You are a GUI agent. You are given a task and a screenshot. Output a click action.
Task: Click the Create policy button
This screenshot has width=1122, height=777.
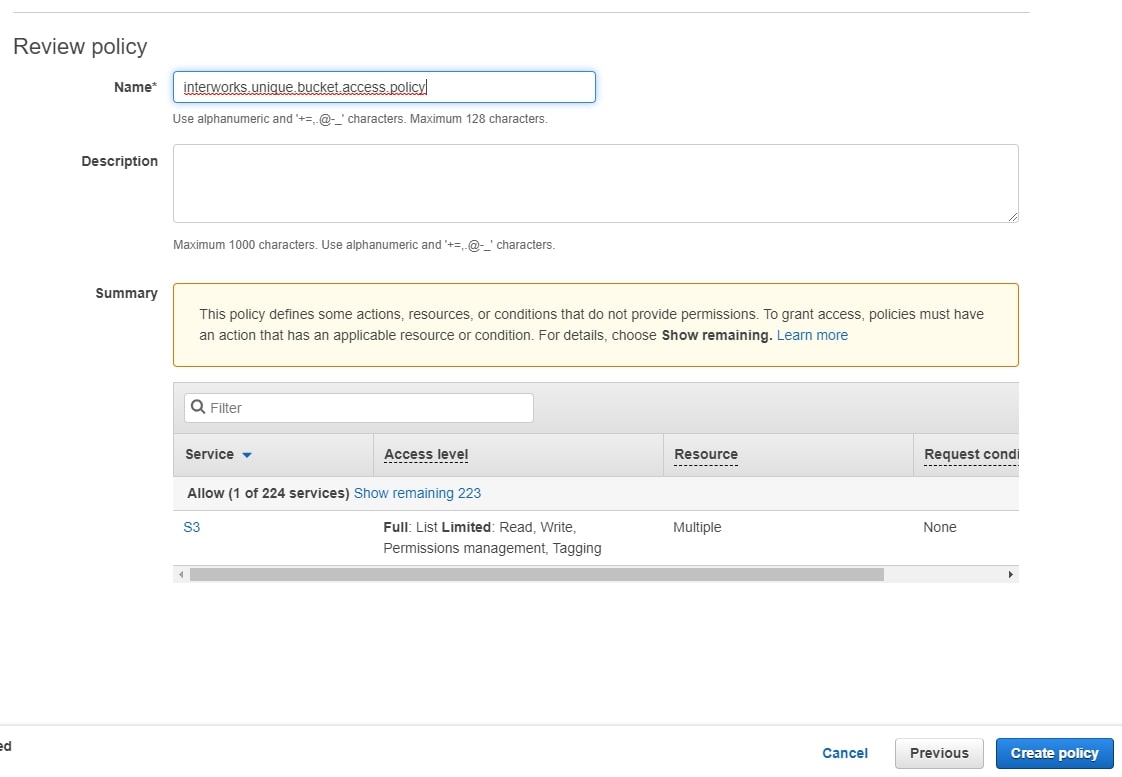point(1054,753)
